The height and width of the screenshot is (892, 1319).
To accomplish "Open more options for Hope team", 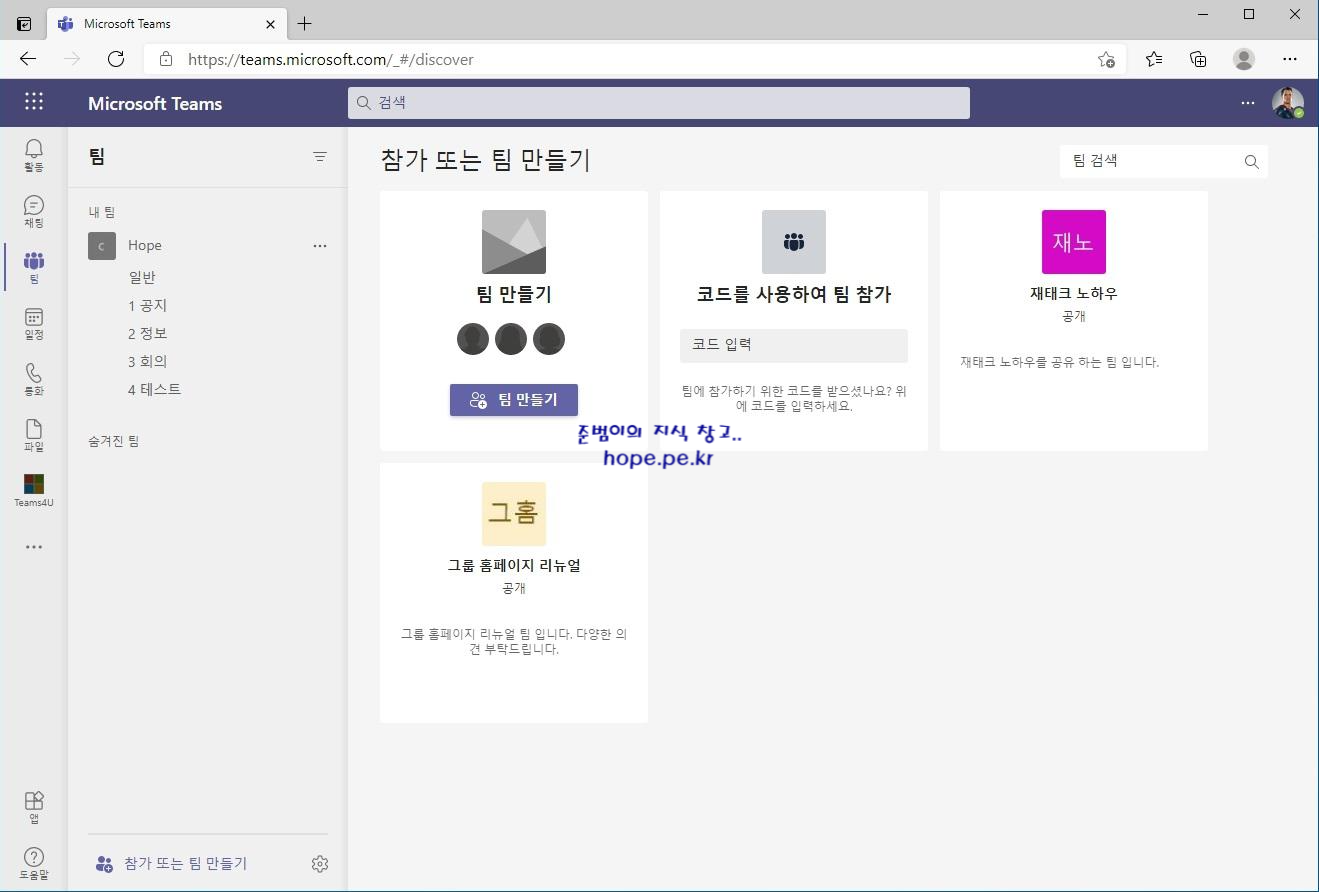I will click(320, 245).
